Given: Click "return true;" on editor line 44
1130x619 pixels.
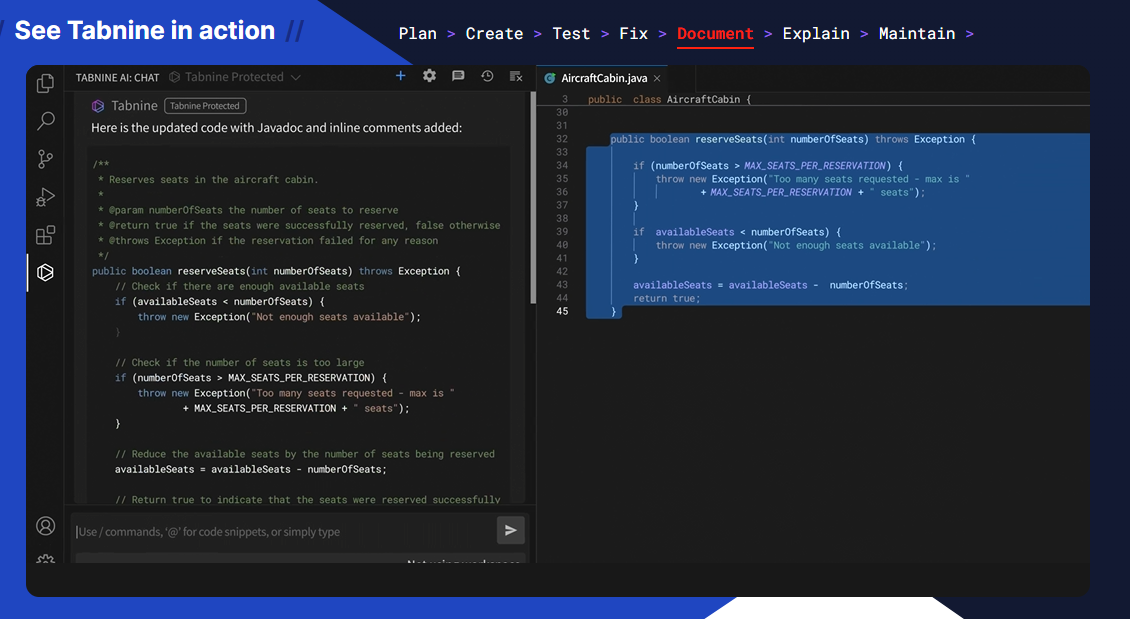Looking at the screenshot, I should [x=667, y=298].
